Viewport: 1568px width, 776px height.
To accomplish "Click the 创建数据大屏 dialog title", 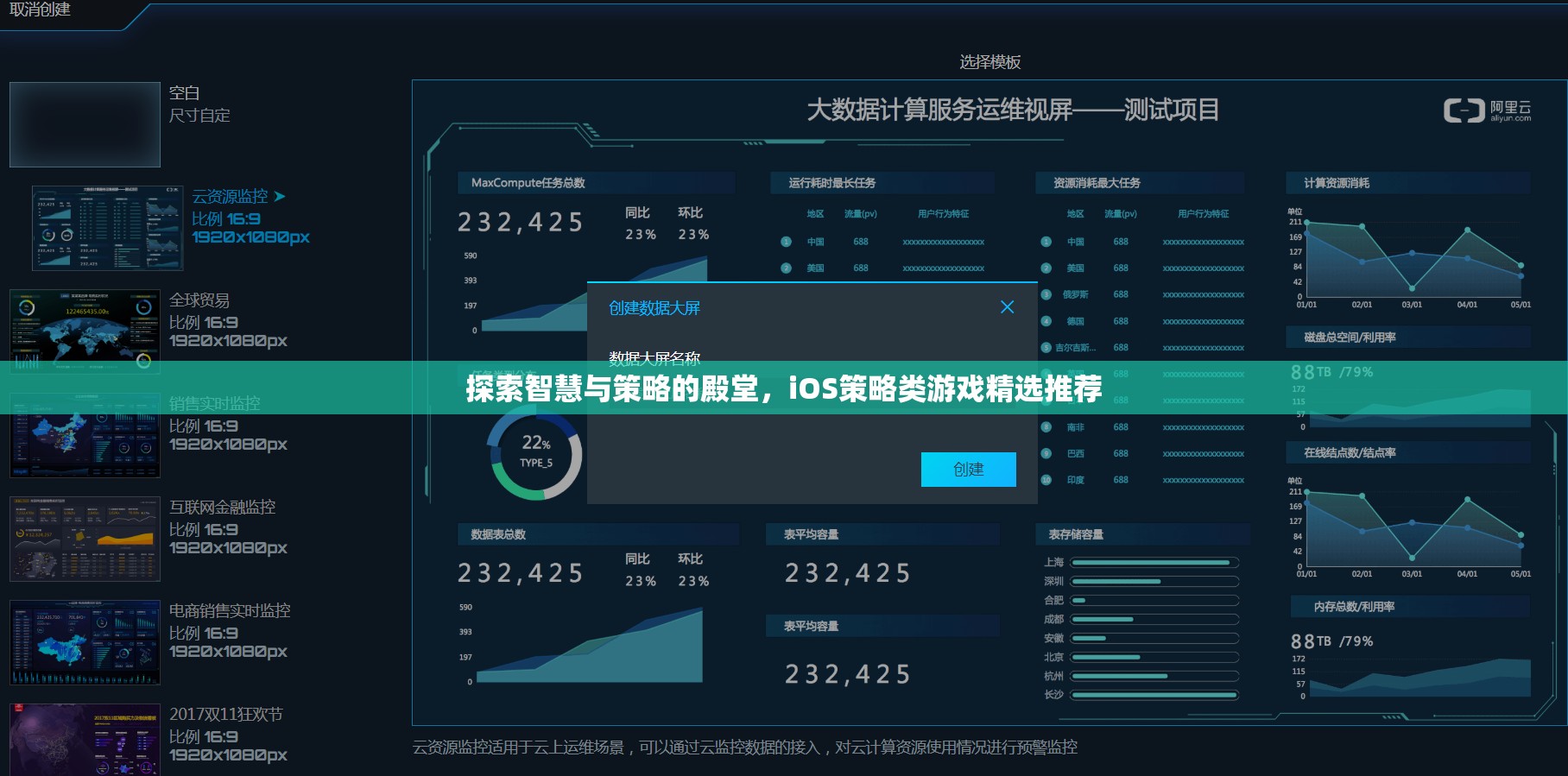I will [x=654, y=308].
